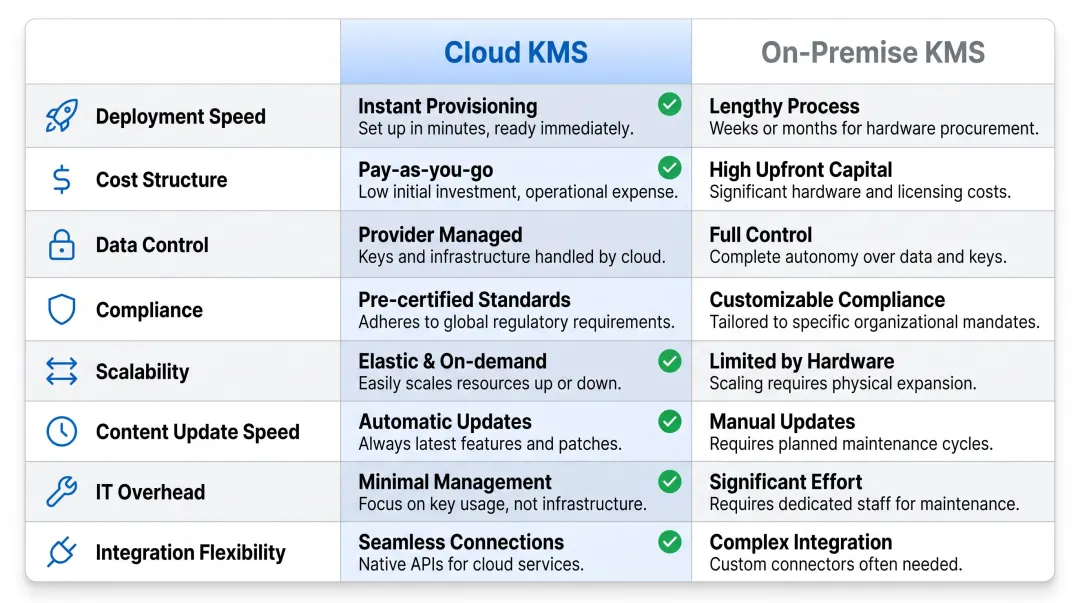1080x603 pixels.
Task: Click the Manual Updates heading
Action: (782, 421)
